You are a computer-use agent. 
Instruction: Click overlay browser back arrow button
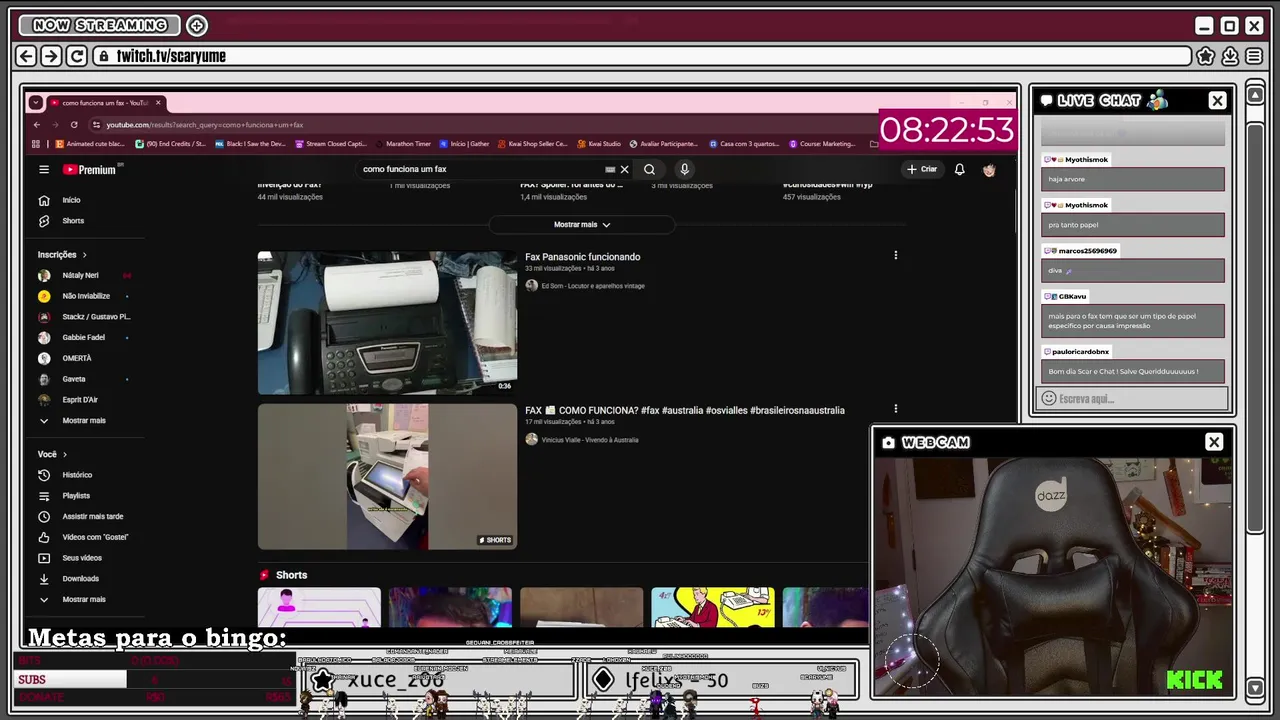[x=27, y=56]
